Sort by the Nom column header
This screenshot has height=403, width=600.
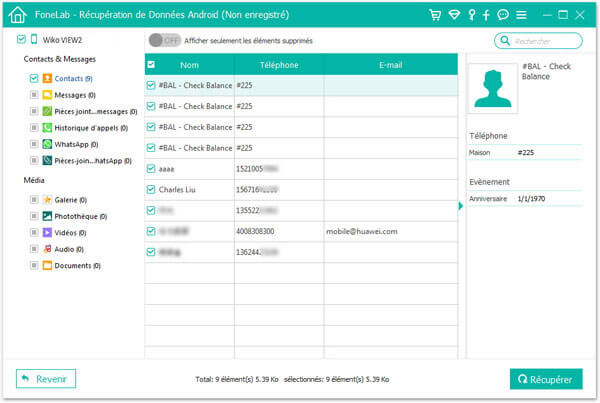pyautogui.click(x=189, y=65)
